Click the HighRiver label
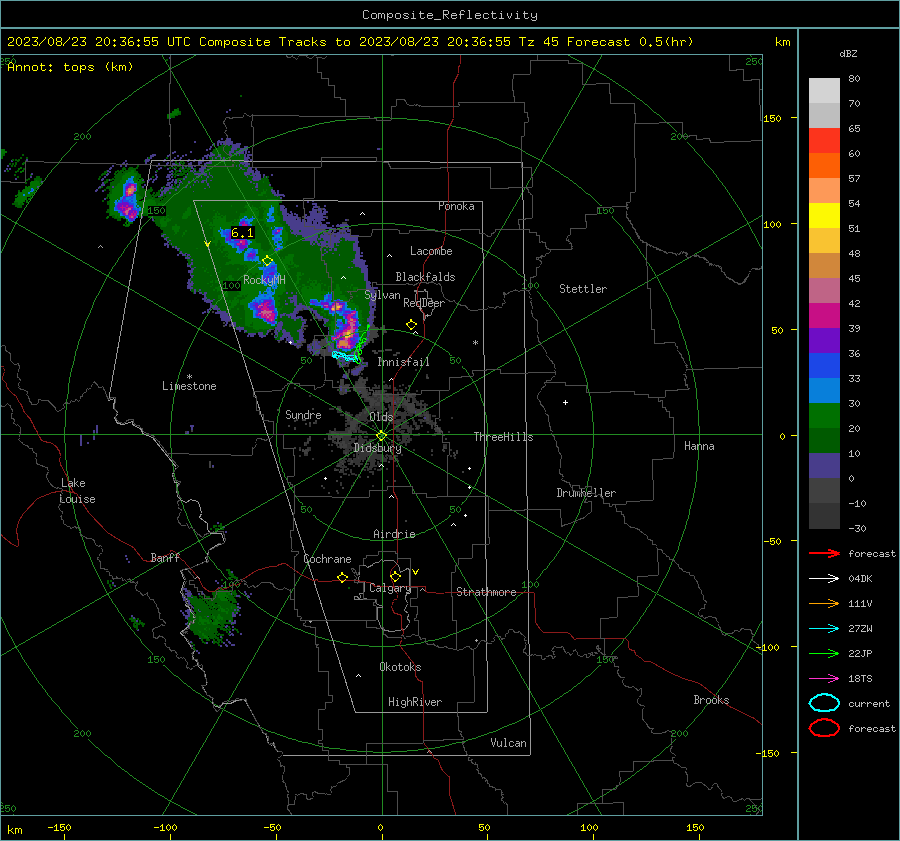900x841 pixels. coord(415,702)
